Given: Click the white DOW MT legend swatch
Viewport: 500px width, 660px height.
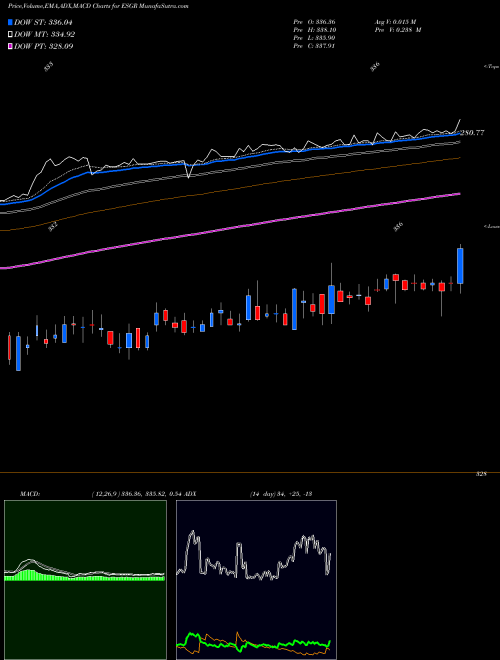Looking at the screenshot, I should tap(10, 35).
